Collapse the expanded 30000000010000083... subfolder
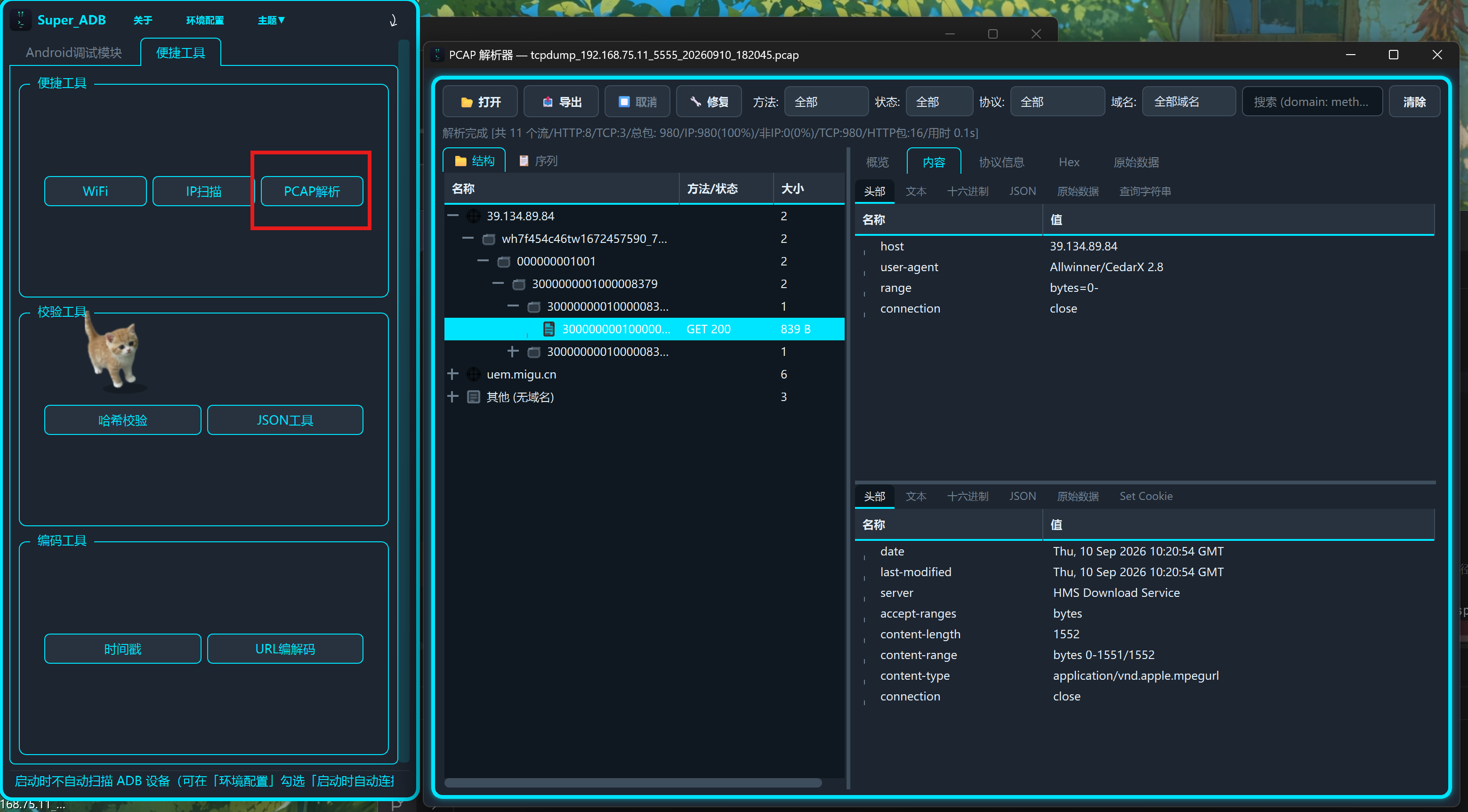The image size is (1468, 812). click(x=514, y=306)
